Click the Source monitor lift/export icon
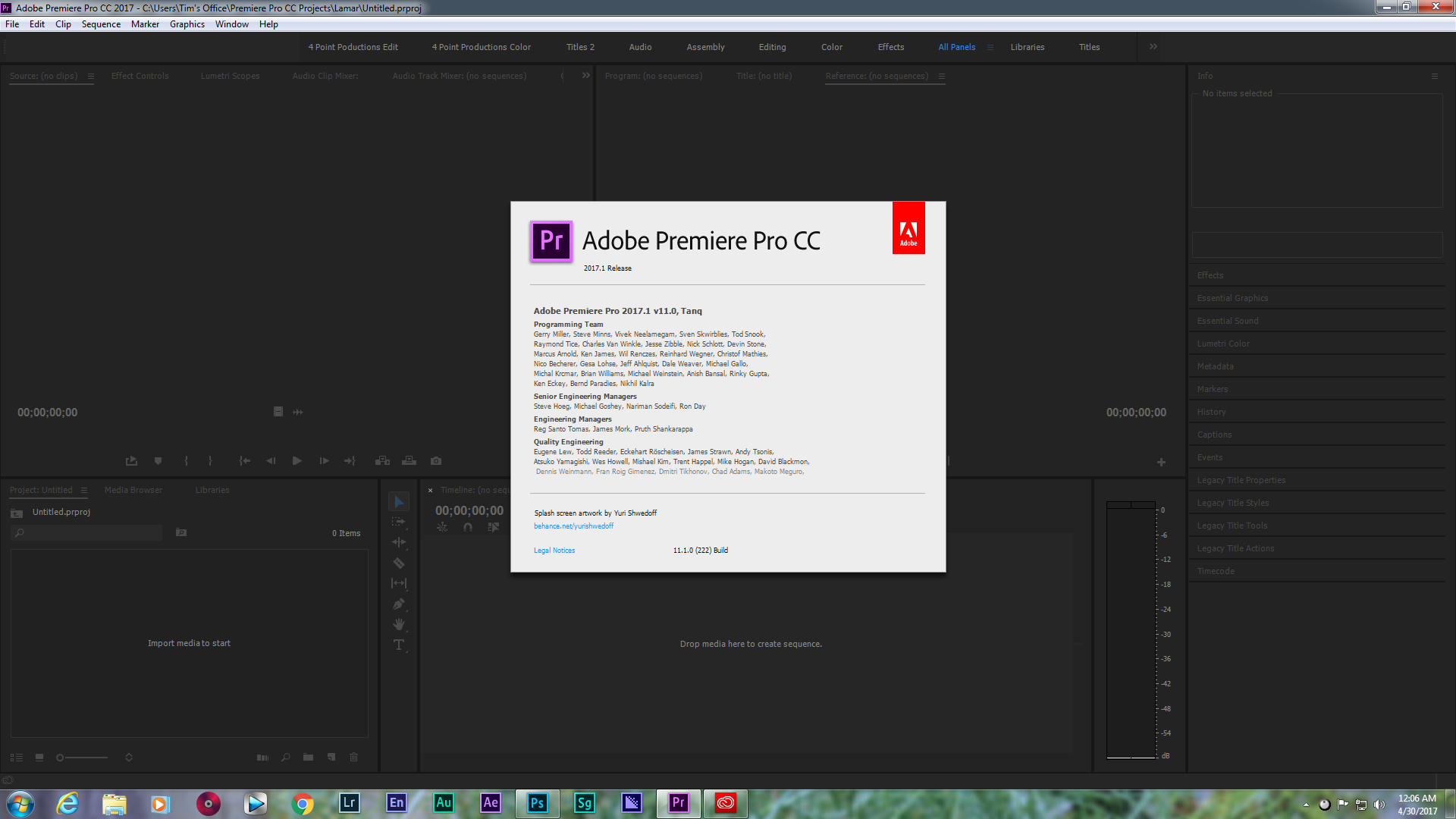1456x819 pixels. [x=131, y=460]
